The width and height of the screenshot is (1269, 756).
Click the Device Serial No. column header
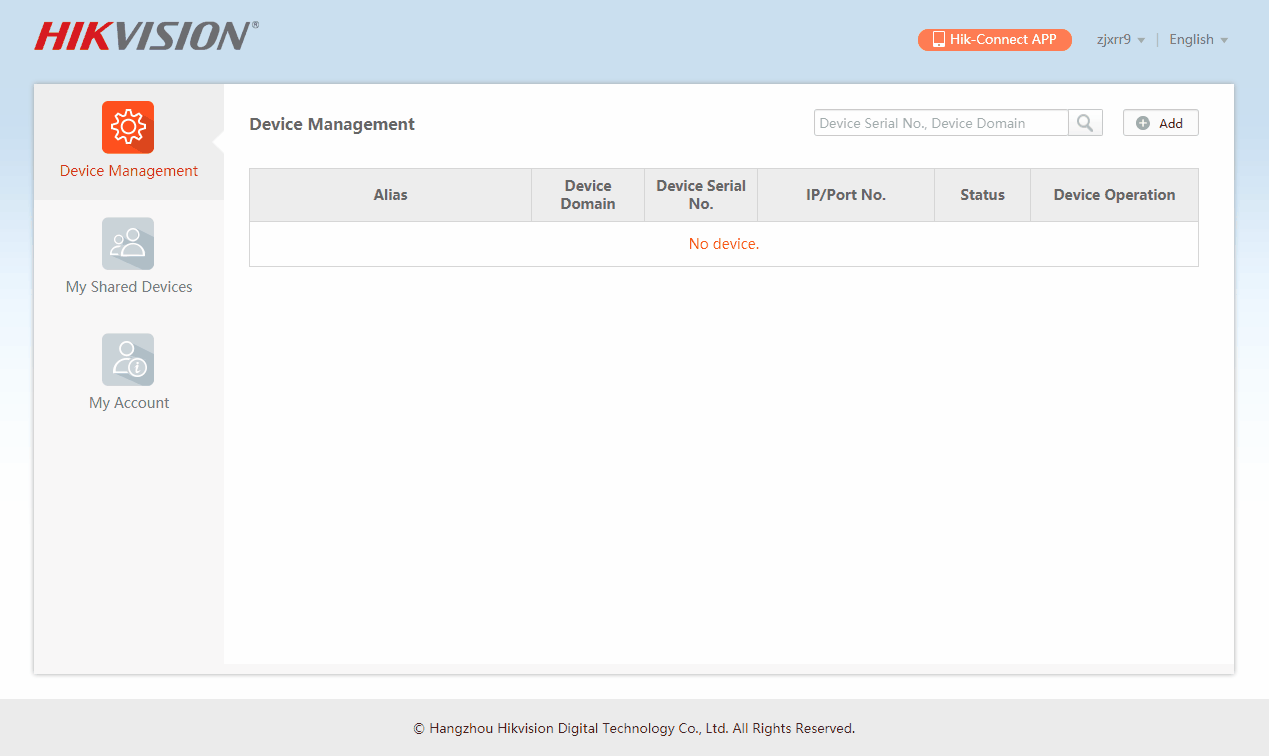tap(701, 195)
